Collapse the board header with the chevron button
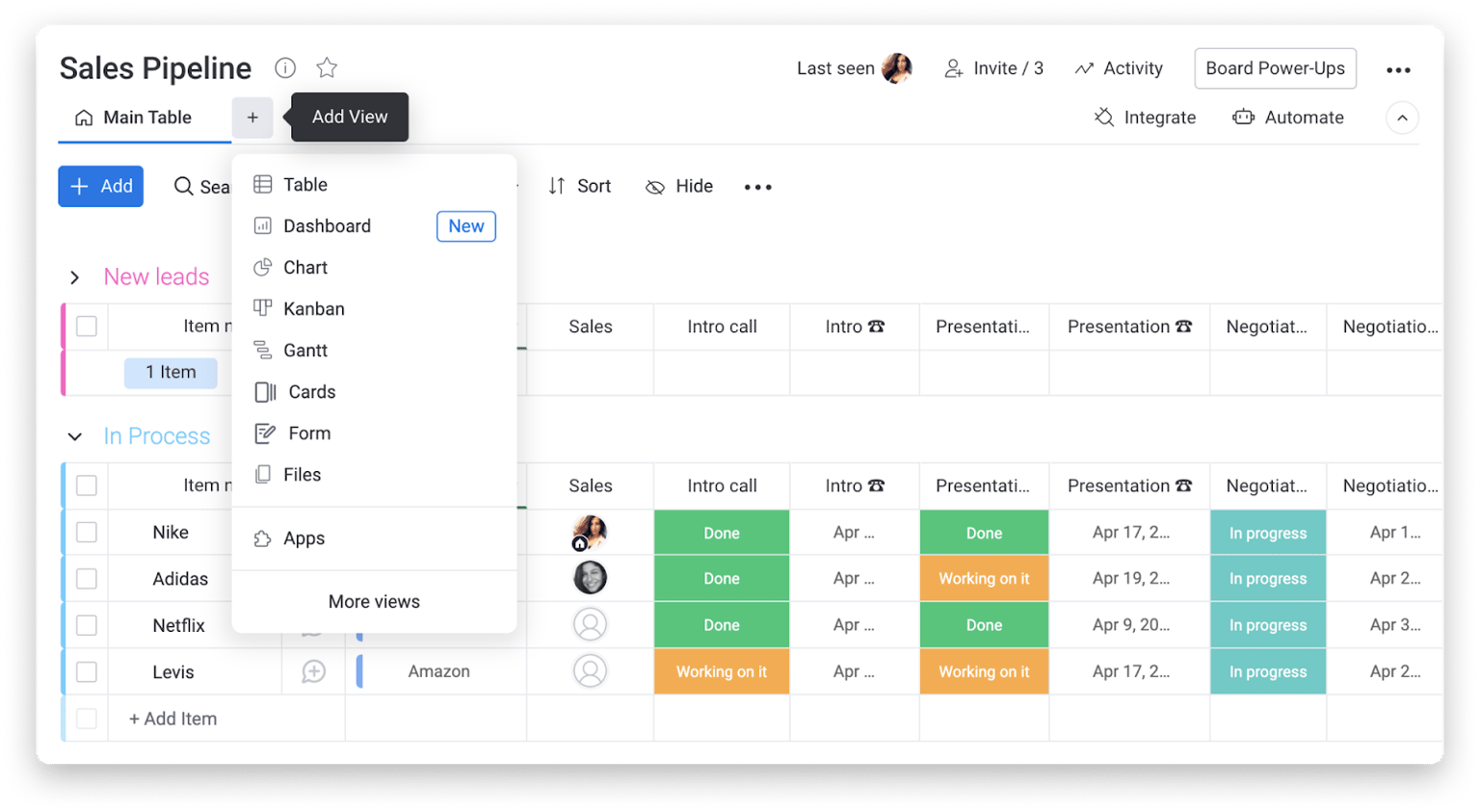This screenshot has width=1480, height=812. click(x=1402, y=117)
